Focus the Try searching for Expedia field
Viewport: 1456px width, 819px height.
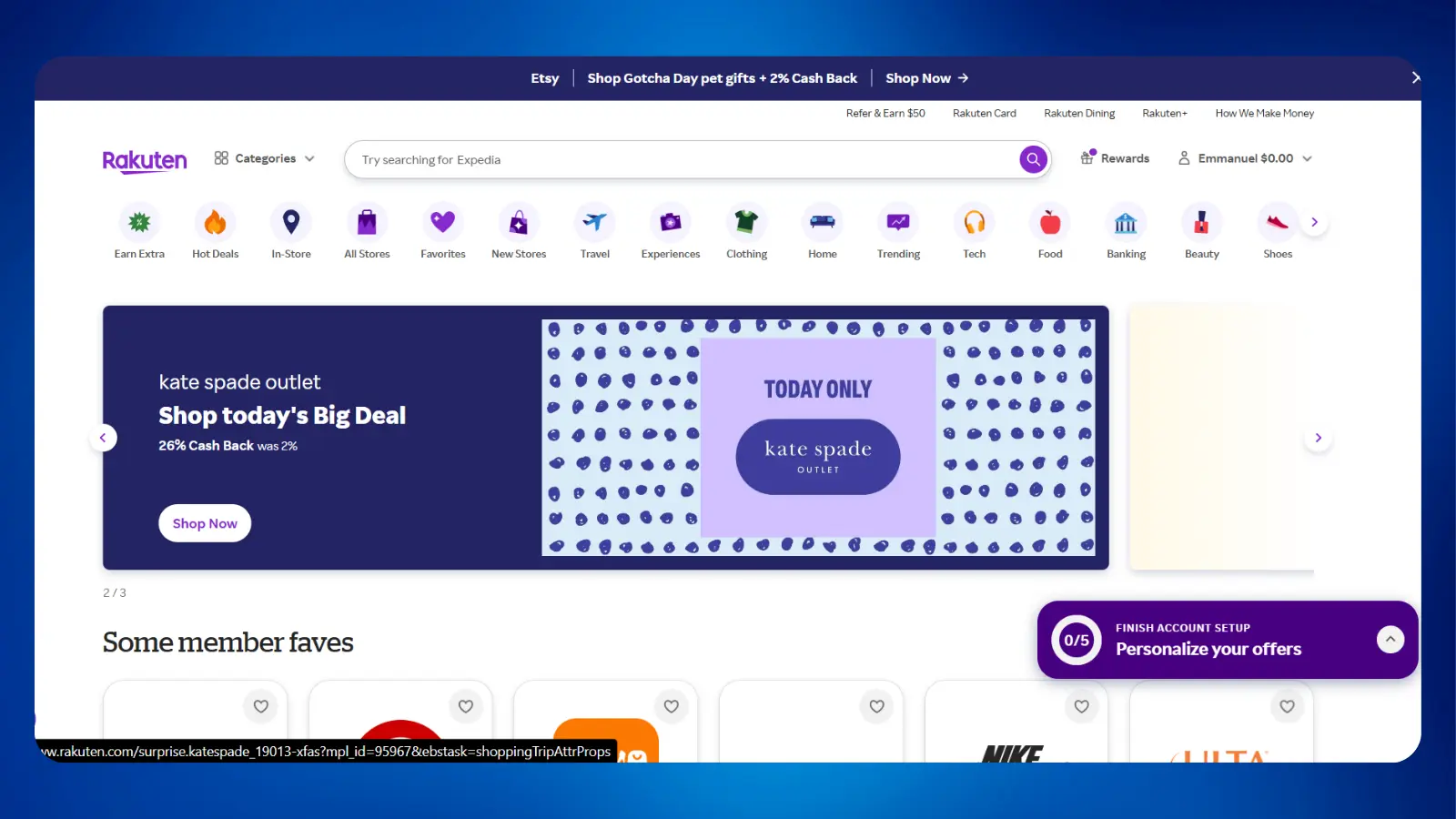[682, 159]
